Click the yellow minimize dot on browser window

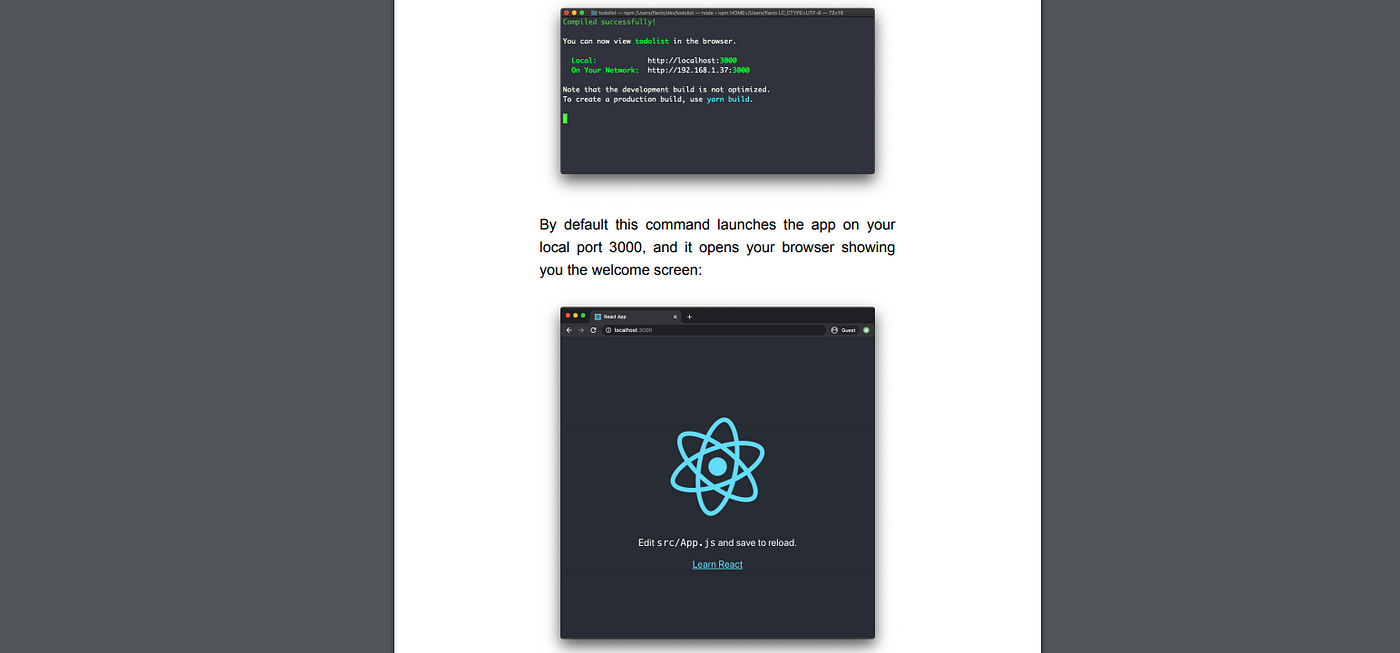point(576,315)
